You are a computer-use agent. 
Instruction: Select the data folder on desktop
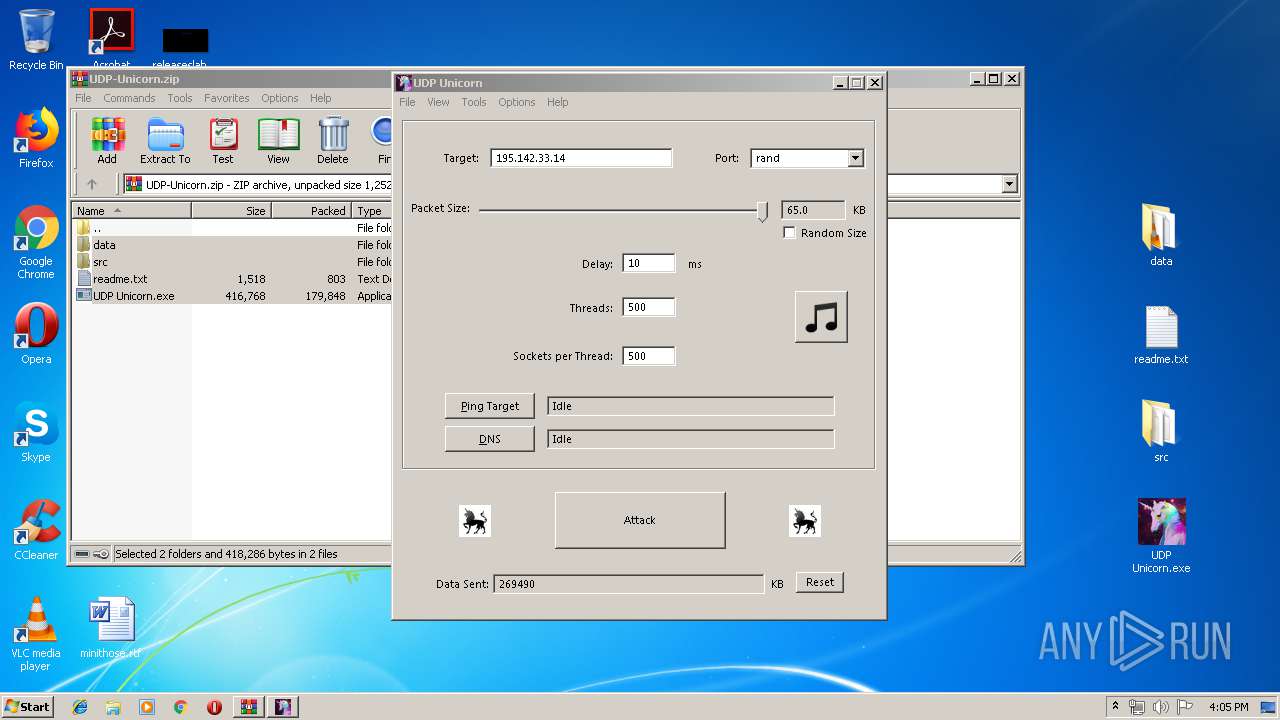[1161, 236]
